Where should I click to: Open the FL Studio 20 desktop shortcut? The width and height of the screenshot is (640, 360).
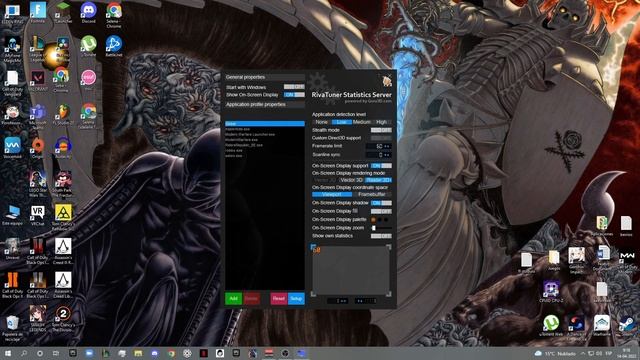coord(63,114)
